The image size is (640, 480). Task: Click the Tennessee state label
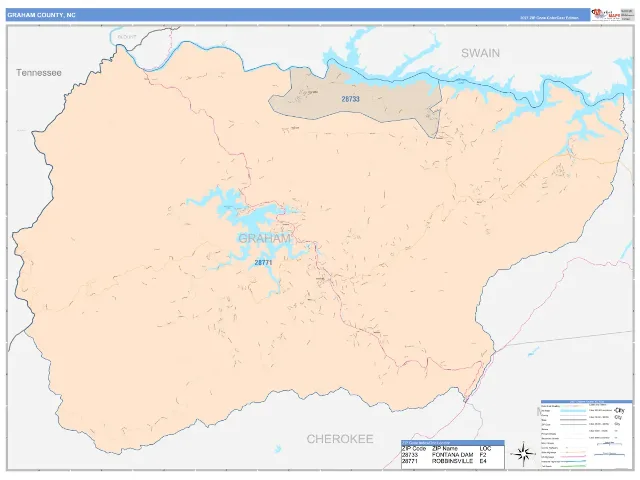(x=39, y=73)
